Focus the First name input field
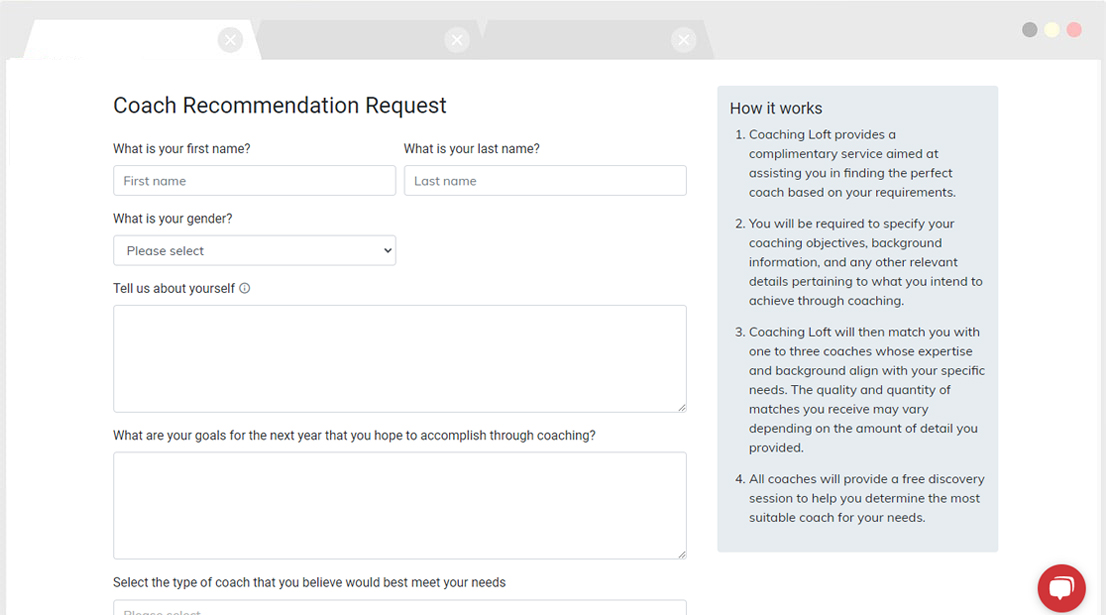This screenshot has width=1106, height=615. coord(254,181)
